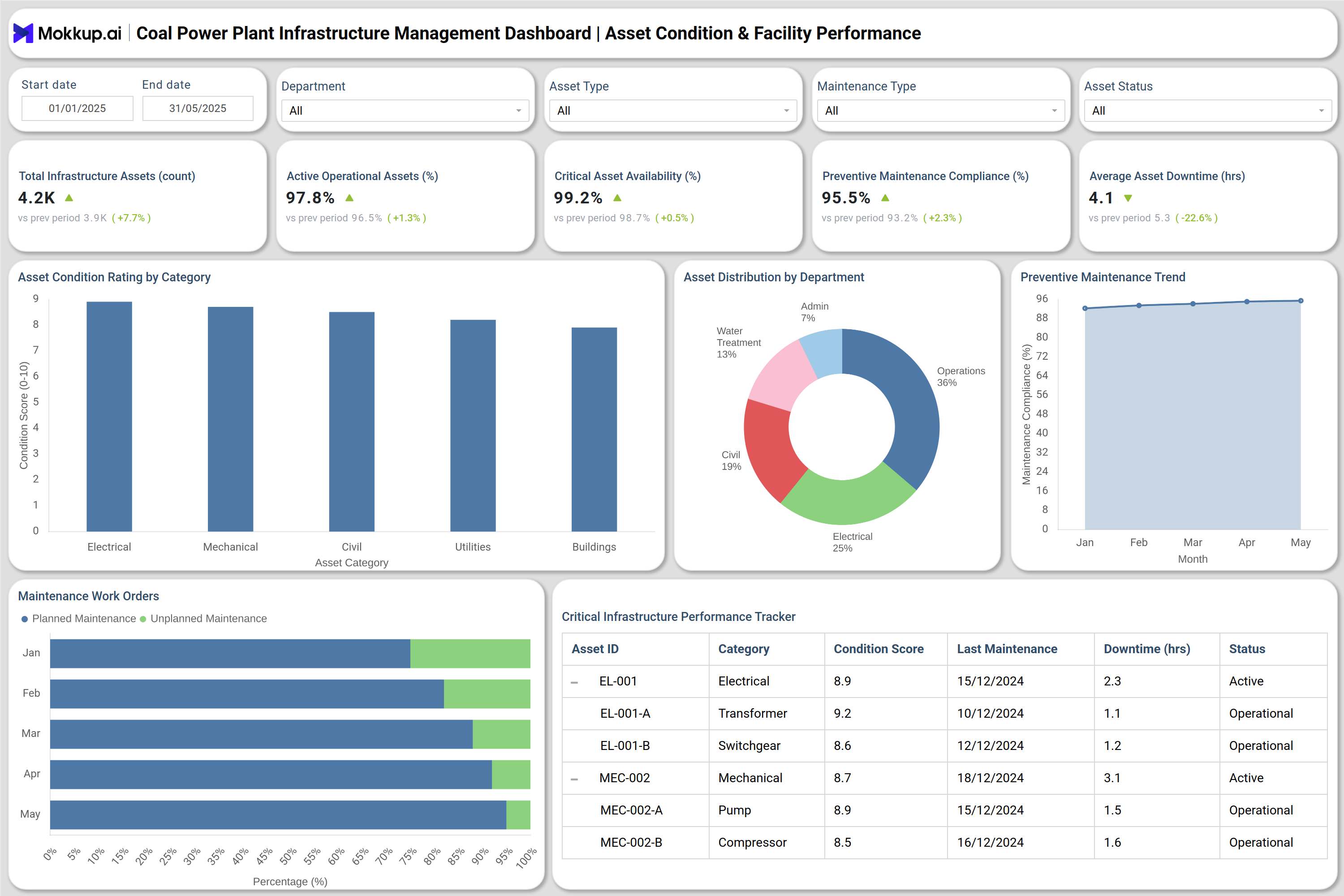Viewport: 1344px width, 896px height.
Task: Click the up arrow next to 99.2%
Action: tap(617, 198)
